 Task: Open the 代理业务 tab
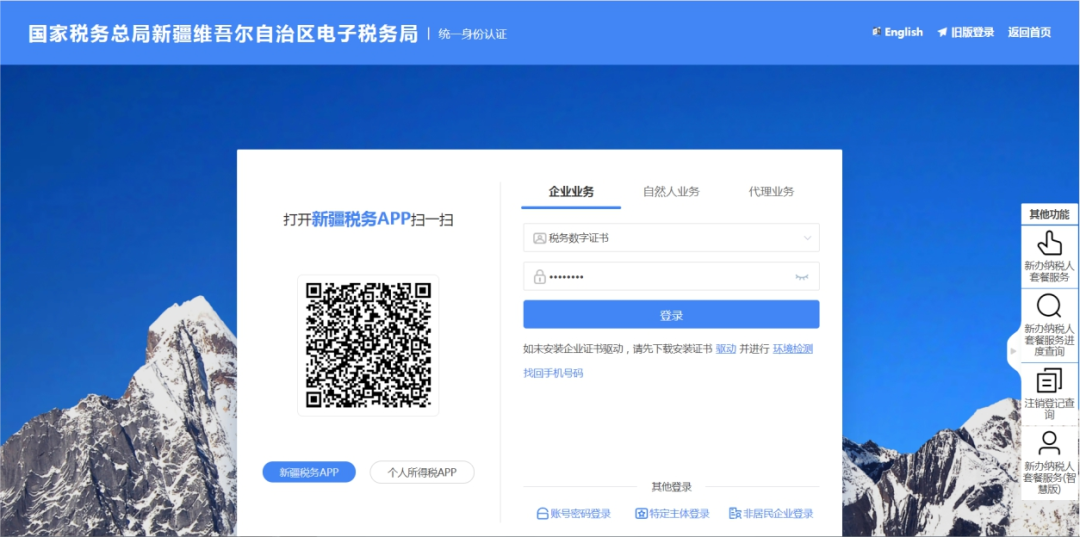coord(771,192)
